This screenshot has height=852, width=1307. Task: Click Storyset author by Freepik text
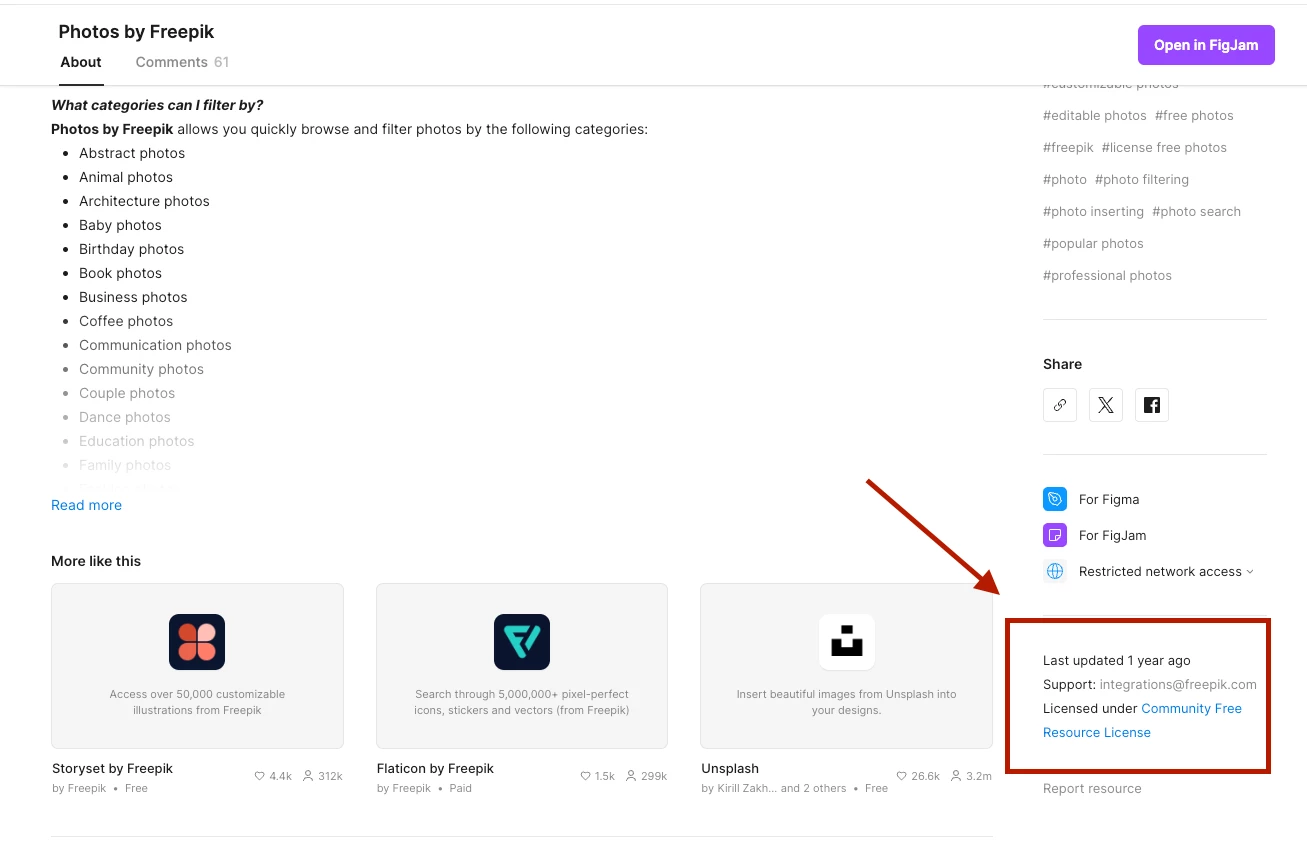(x=79, y=788)
